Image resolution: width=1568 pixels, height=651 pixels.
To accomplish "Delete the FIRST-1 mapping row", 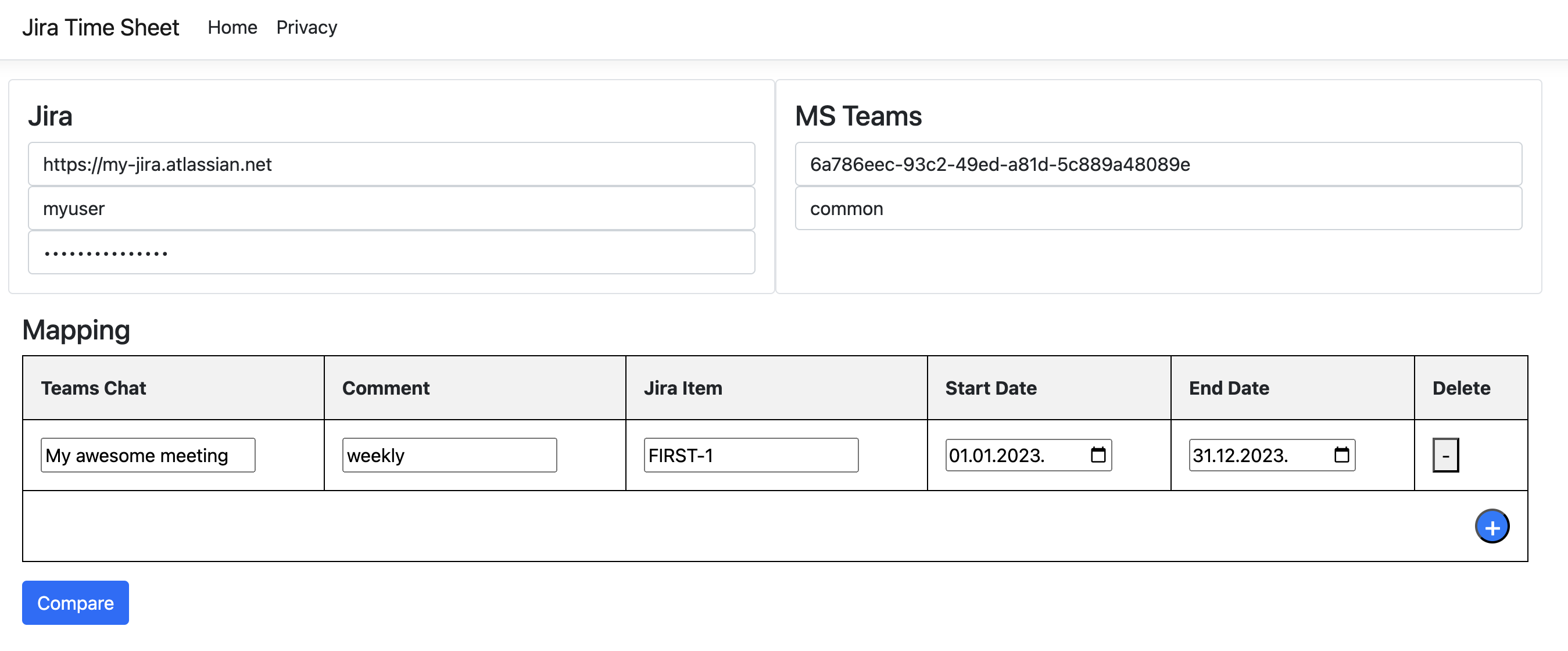I will pyautogui.click(x=1445, y=455).
